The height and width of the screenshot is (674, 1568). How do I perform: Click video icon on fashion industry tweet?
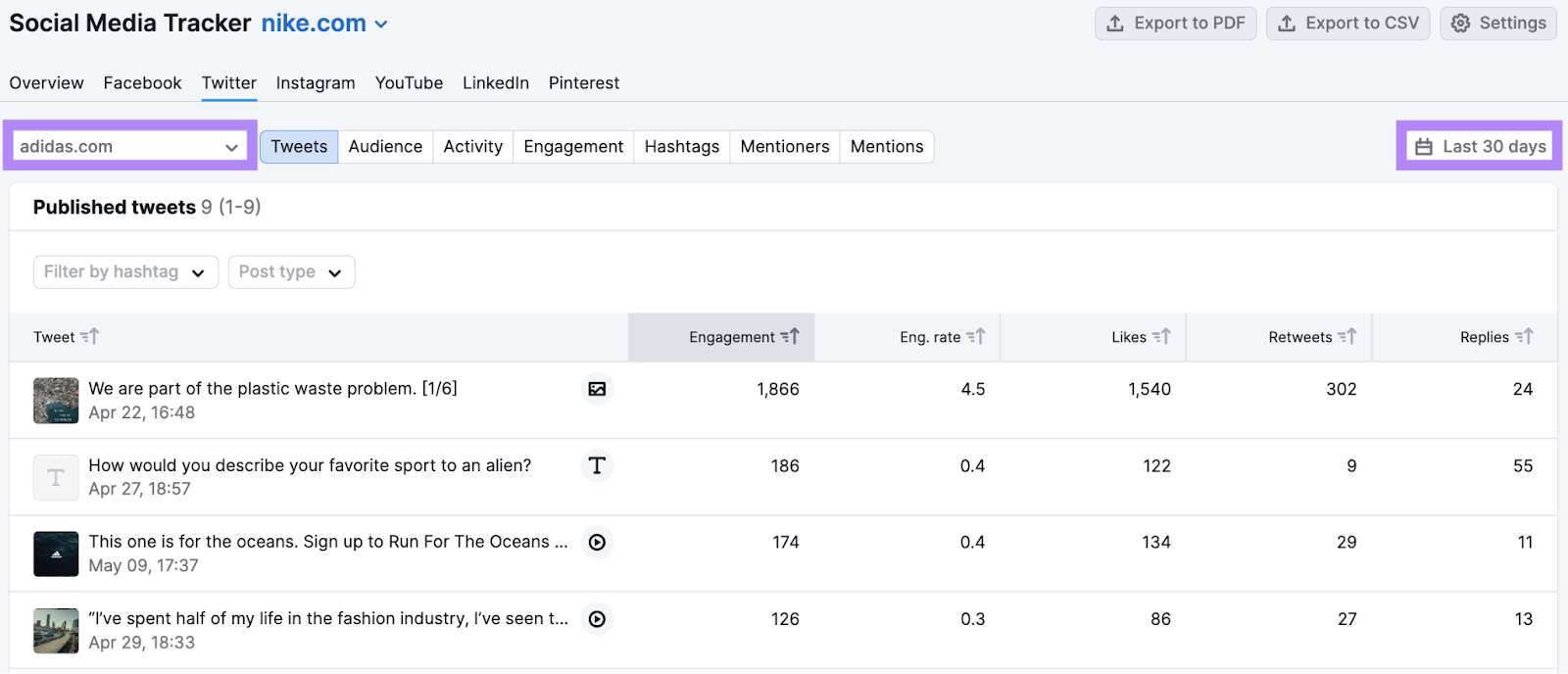[597, 619]
